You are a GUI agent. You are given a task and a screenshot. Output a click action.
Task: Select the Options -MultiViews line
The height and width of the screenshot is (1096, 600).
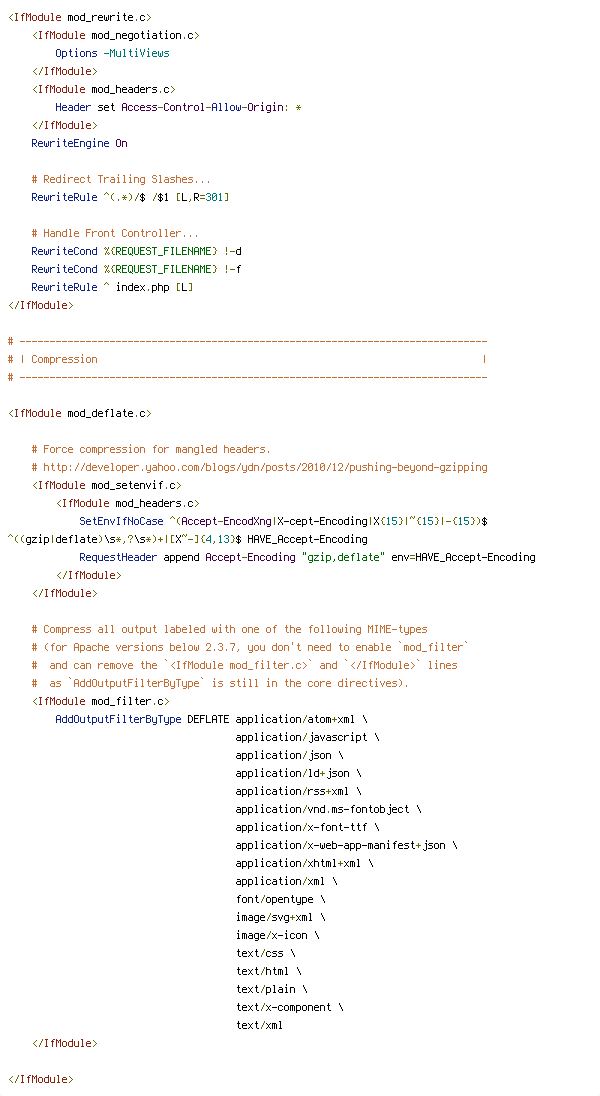(112, 53)
